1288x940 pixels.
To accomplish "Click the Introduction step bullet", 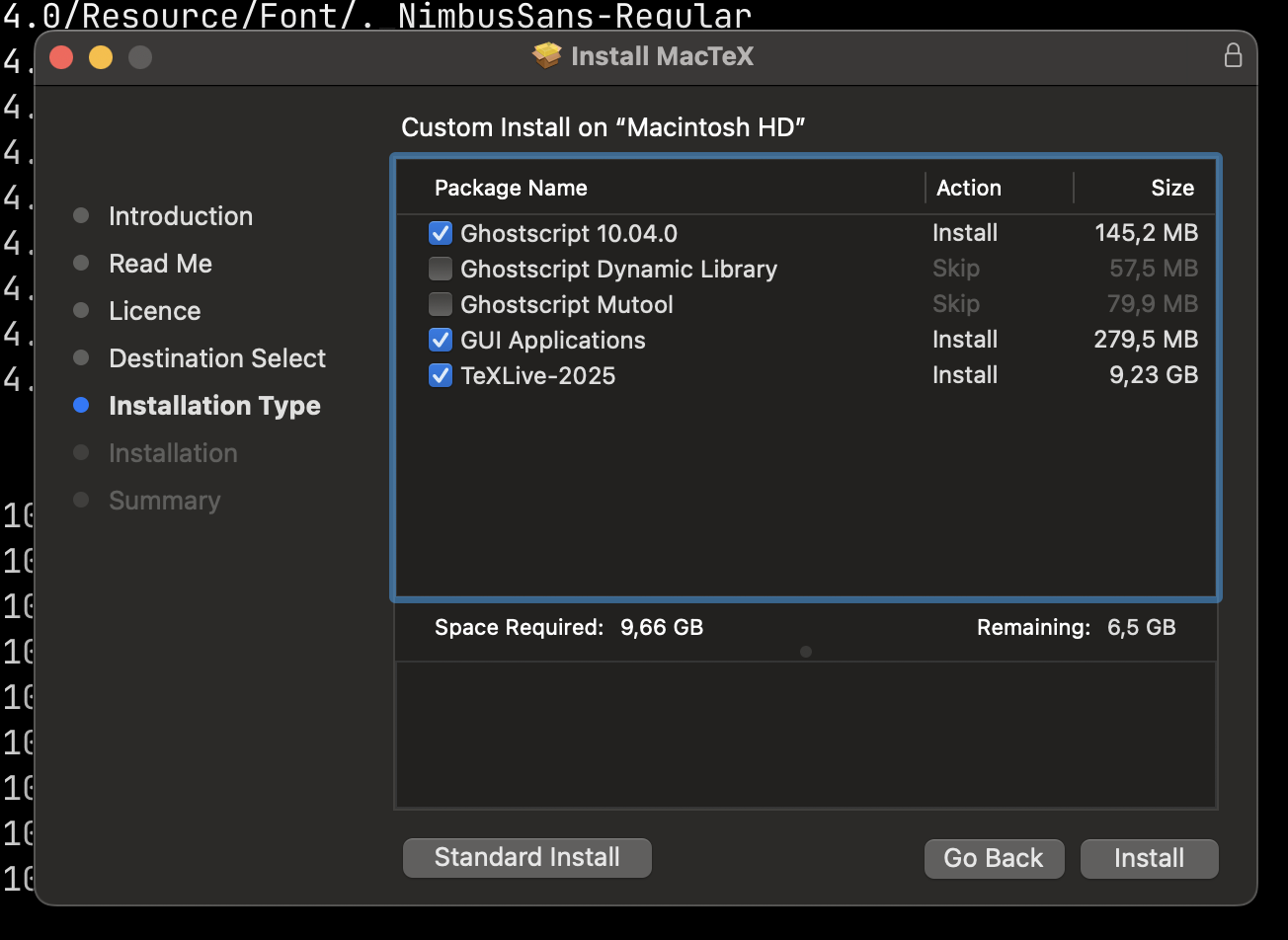I will coord(81,215).
